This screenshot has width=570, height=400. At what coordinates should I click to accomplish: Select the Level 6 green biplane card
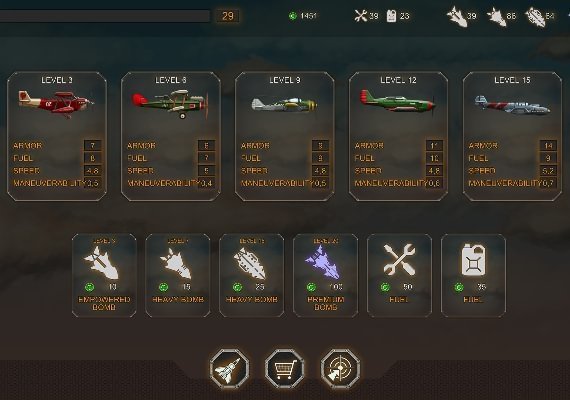click(x=171, y=136)
